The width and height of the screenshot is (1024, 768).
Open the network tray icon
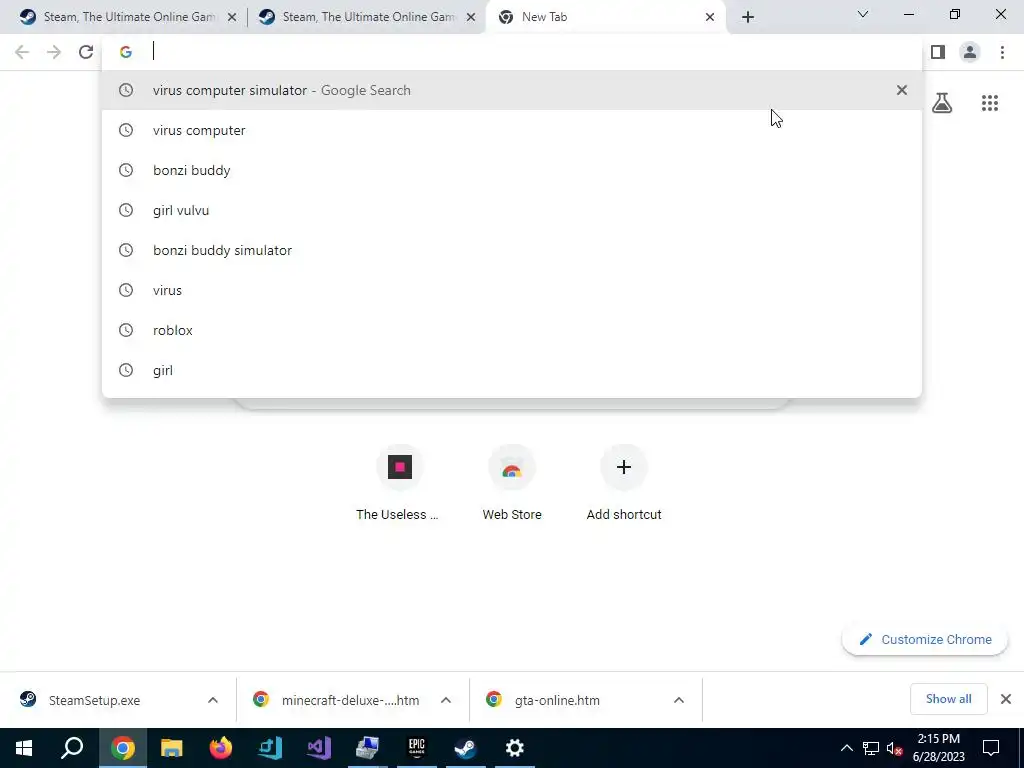point(871,748)
